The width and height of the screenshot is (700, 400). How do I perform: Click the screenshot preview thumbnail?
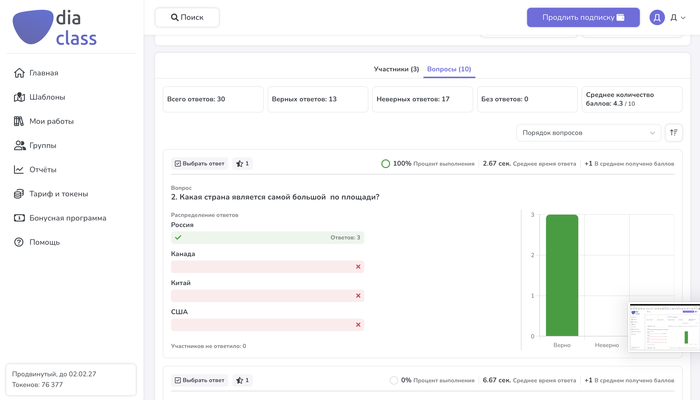[664, 327]
